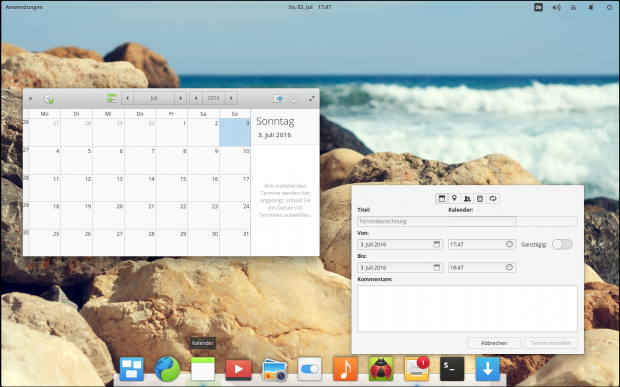
Task: Open the location tab with pin icon
Action: [454, 198]
